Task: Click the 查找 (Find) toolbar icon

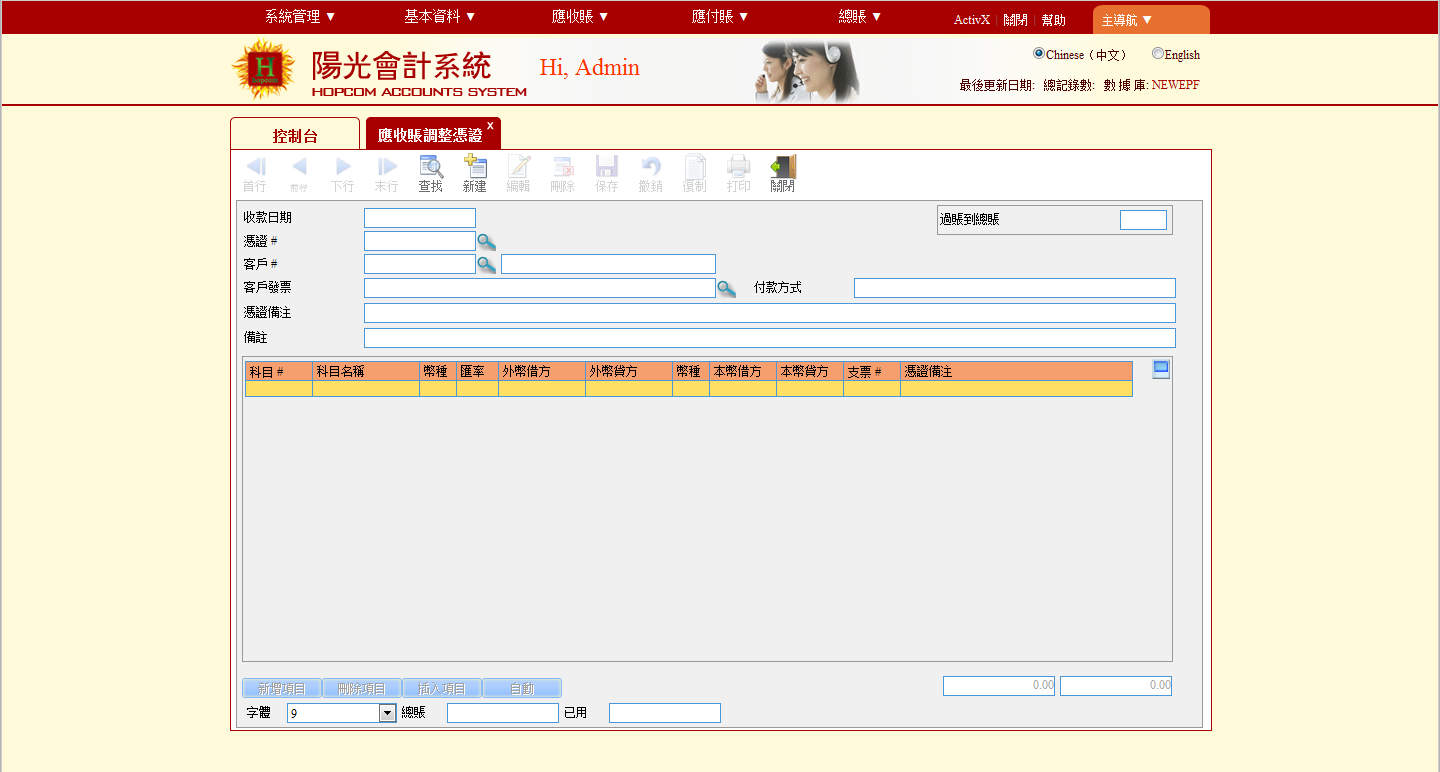Action: (x=431, y=168)
